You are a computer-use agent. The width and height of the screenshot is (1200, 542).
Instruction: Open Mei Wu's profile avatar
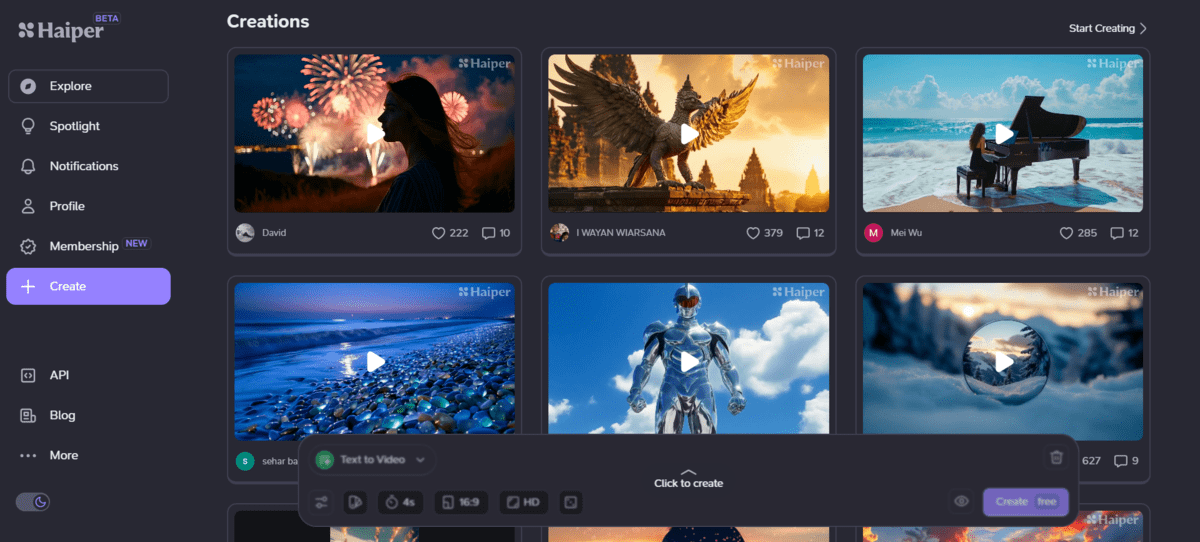[x=873, y=233]
